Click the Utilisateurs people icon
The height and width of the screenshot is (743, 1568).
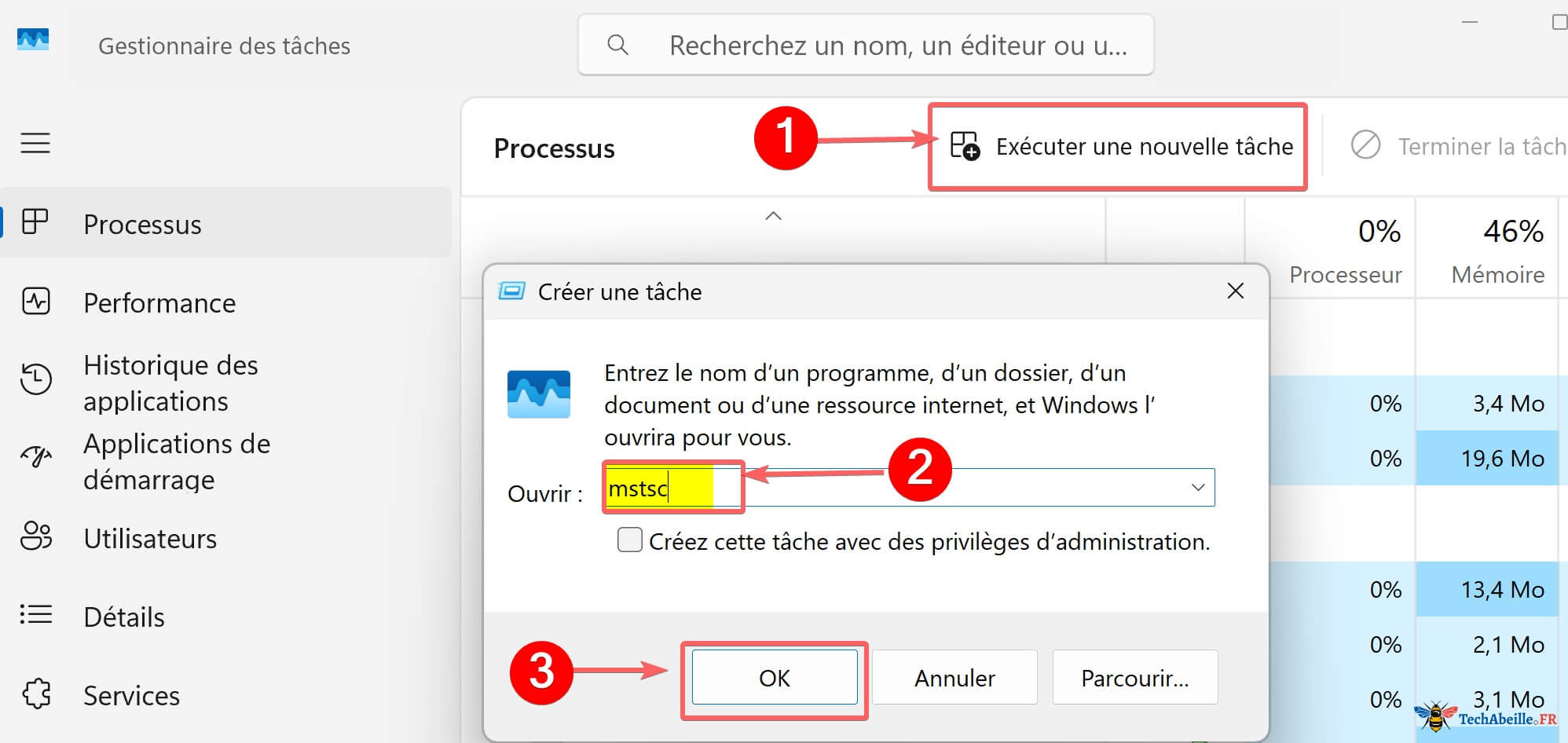point(36,537)
